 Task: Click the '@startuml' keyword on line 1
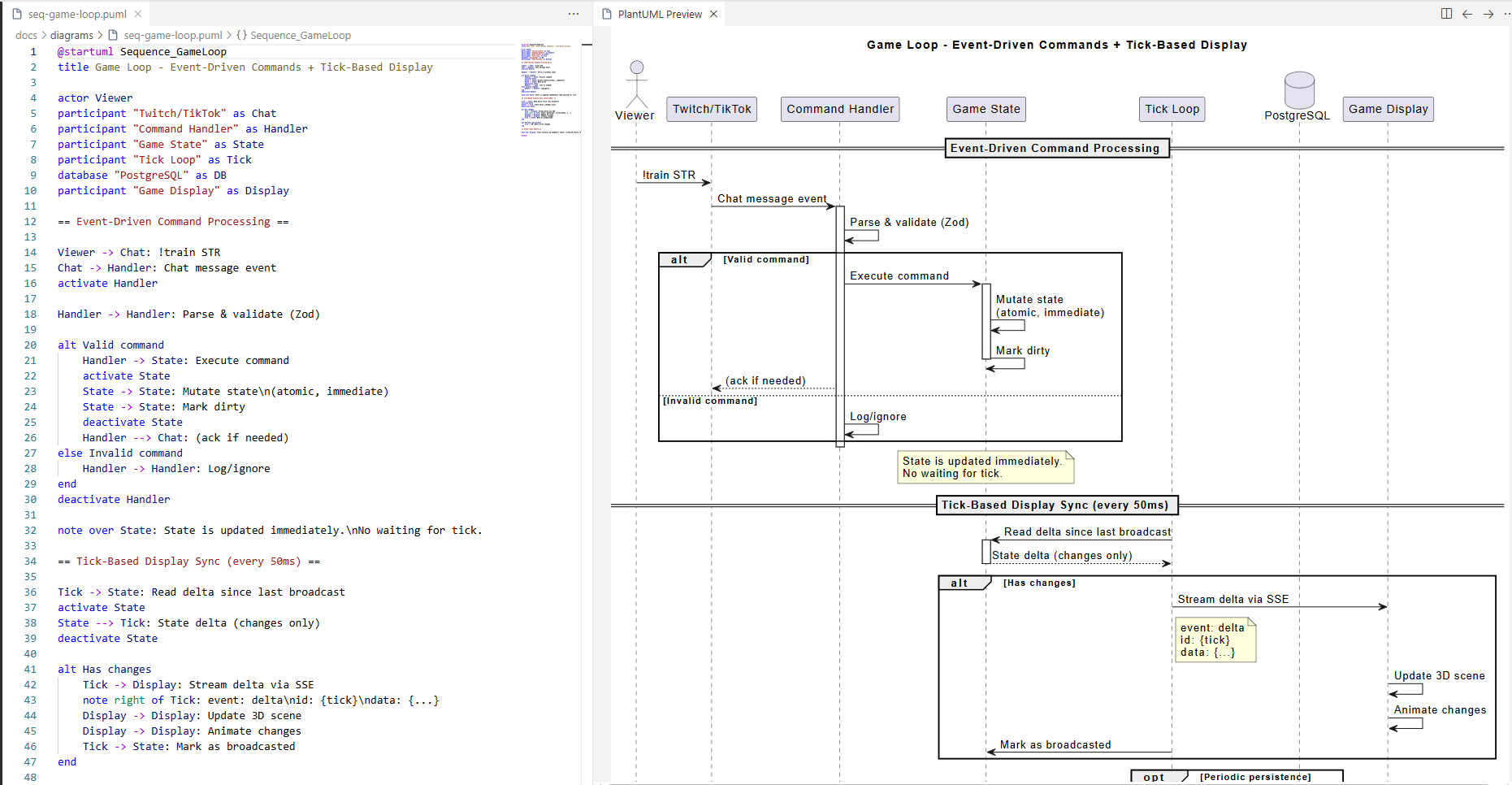(x=85, y=51)
